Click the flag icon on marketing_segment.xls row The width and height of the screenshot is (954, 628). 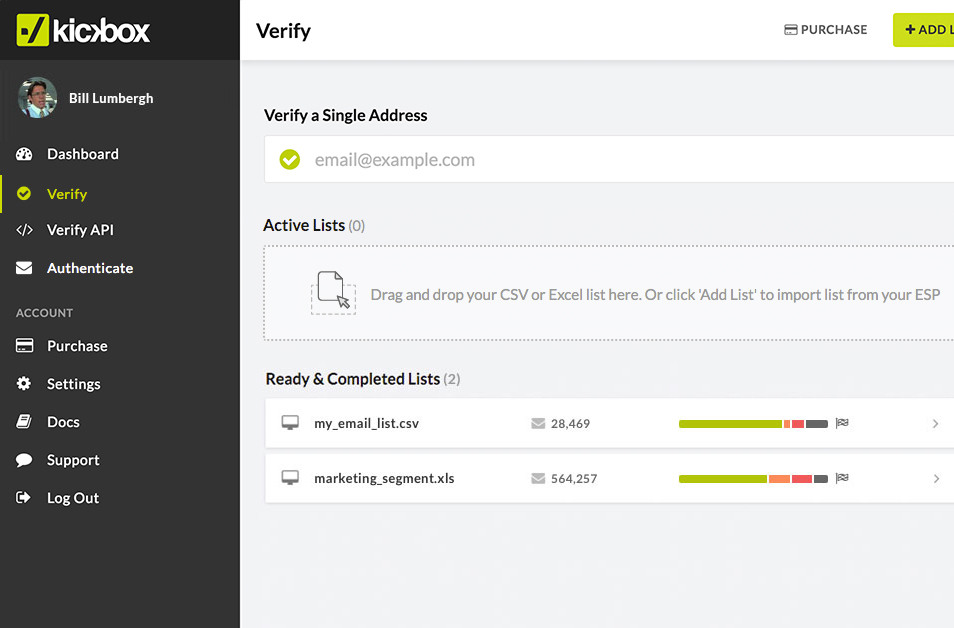pyautogui.click(x=842, y=479)
